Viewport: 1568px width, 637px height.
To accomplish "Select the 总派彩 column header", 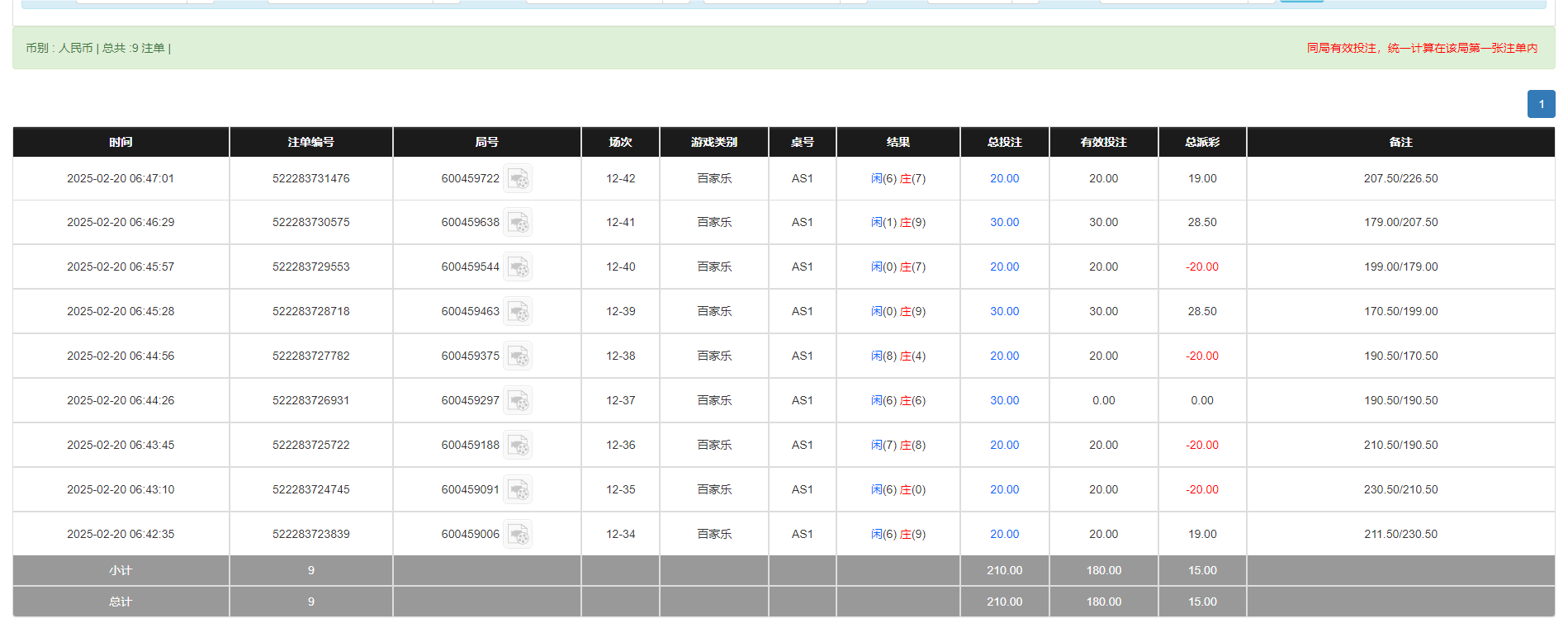I will coord(1202,142).
